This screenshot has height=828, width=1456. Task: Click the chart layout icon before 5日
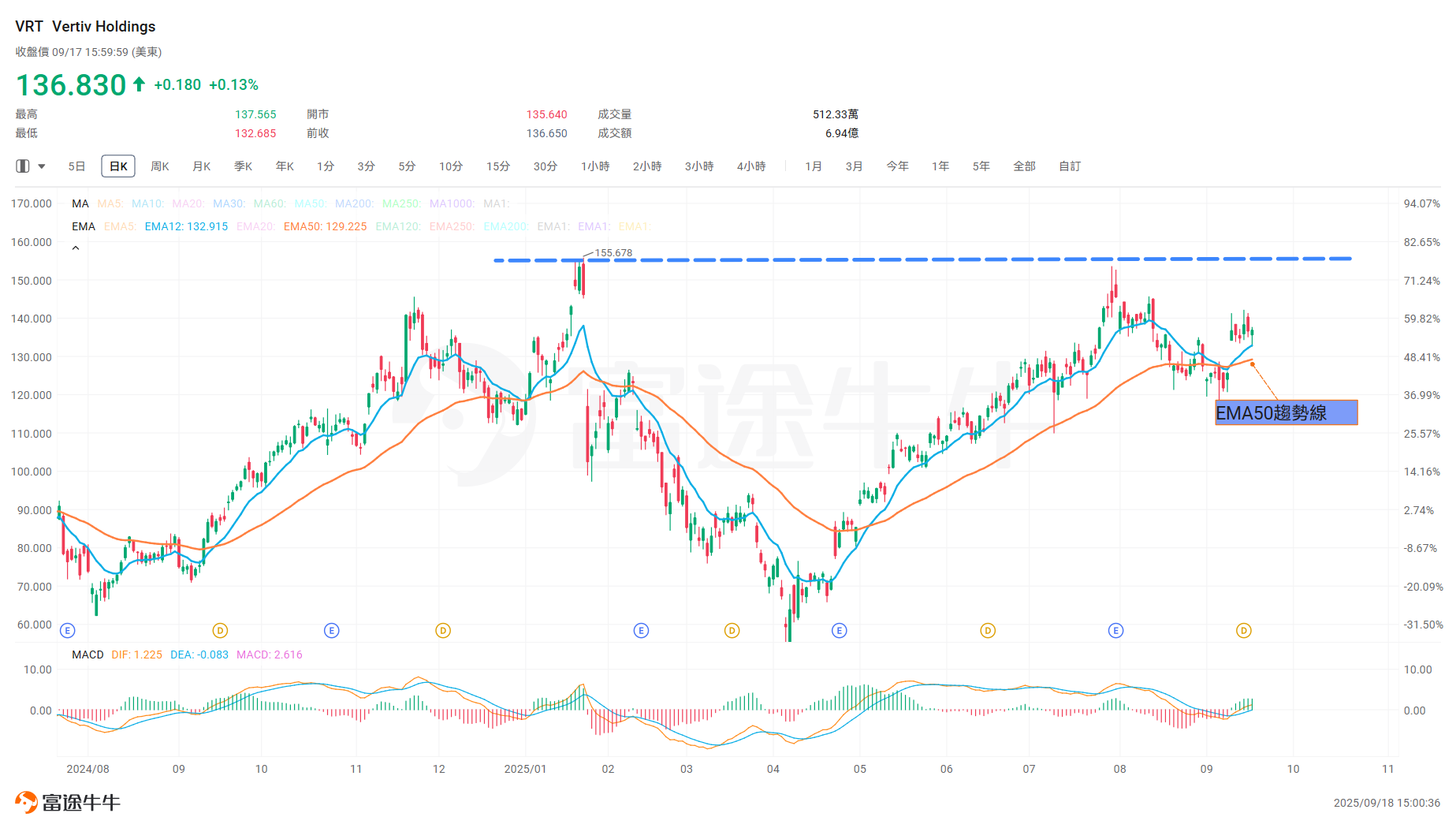click(23, 166)
